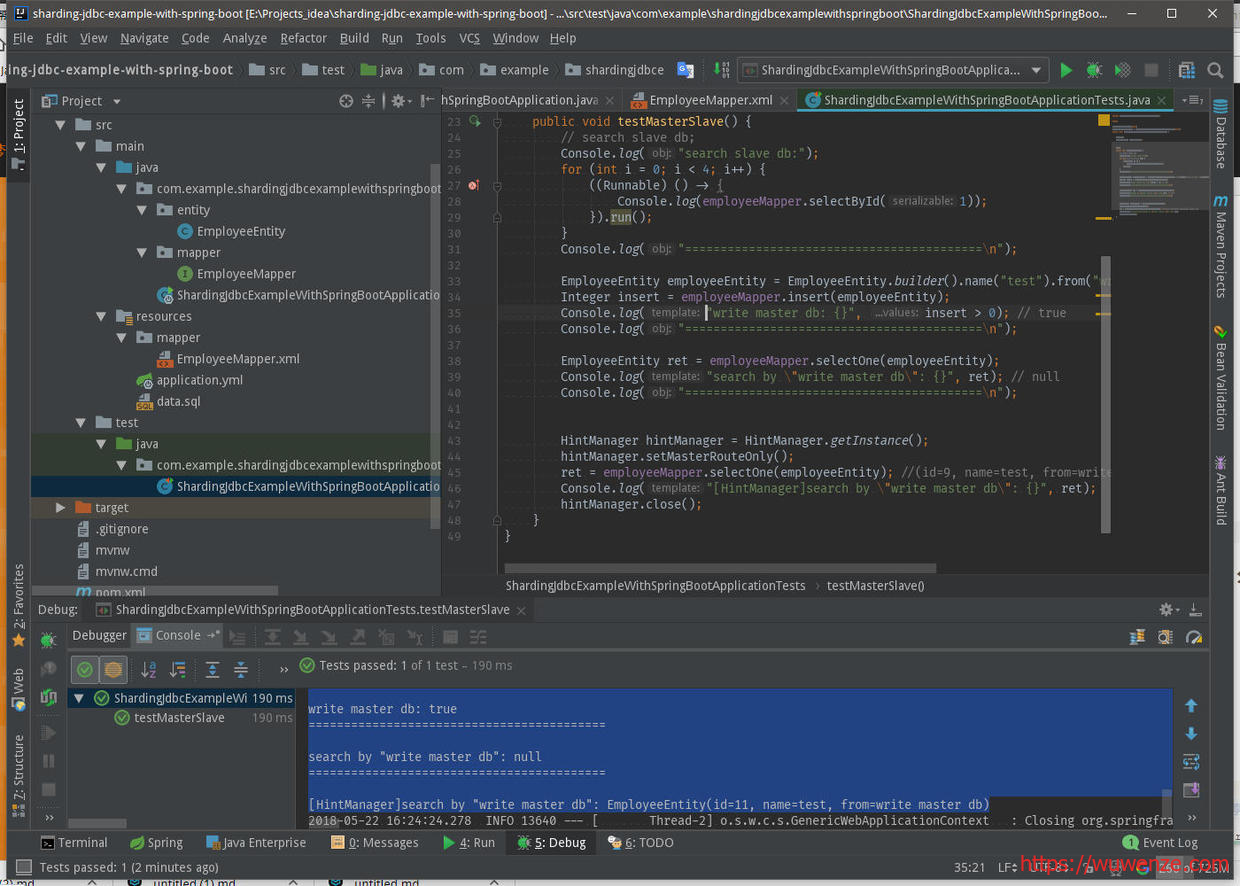Screen dimensions: 1240x886
Task: Click scroll to end icon beside console
Action: pos(1190,790)
